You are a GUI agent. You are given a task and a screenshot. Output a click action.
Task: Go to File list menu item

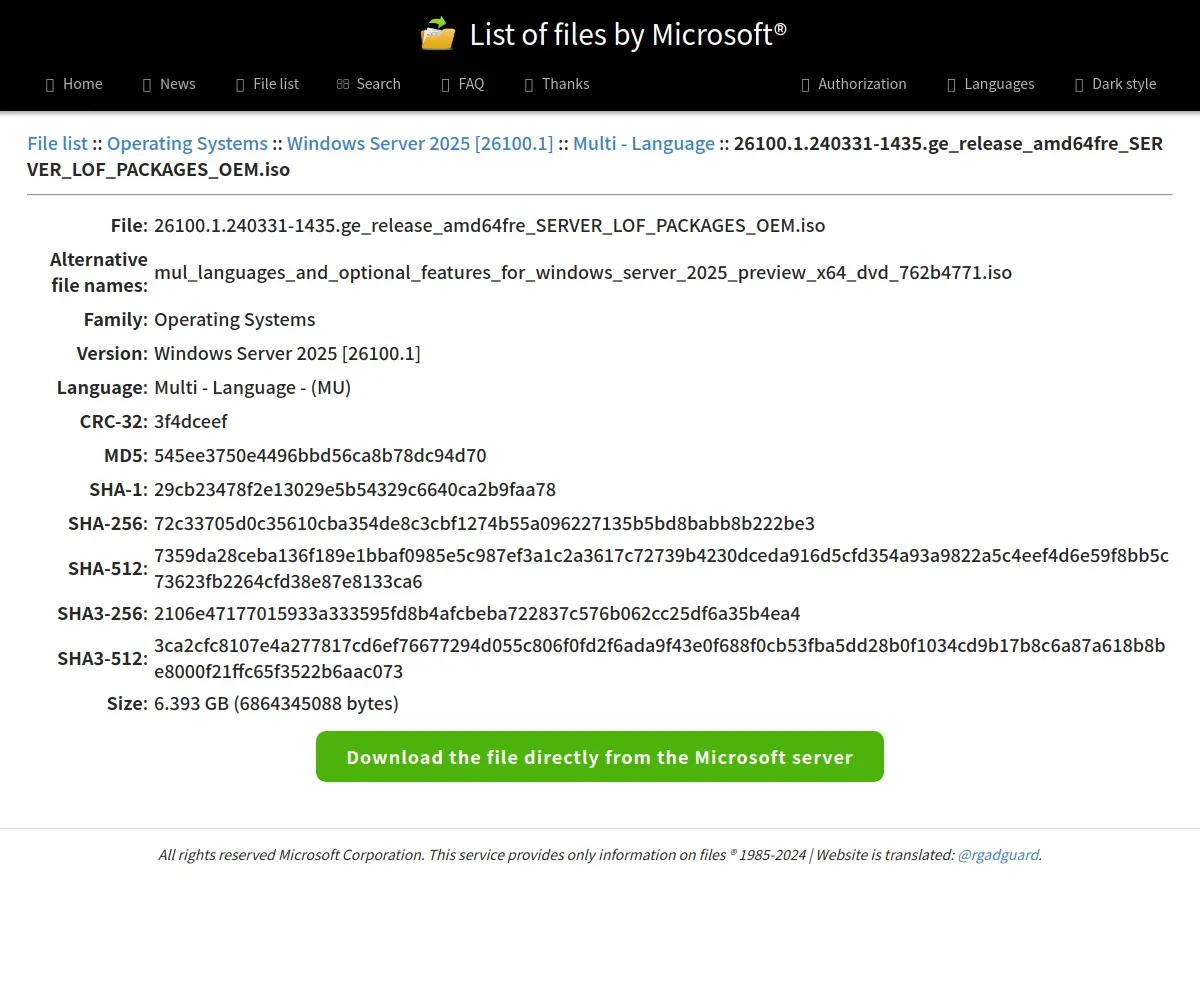click(x=267, y=84)
